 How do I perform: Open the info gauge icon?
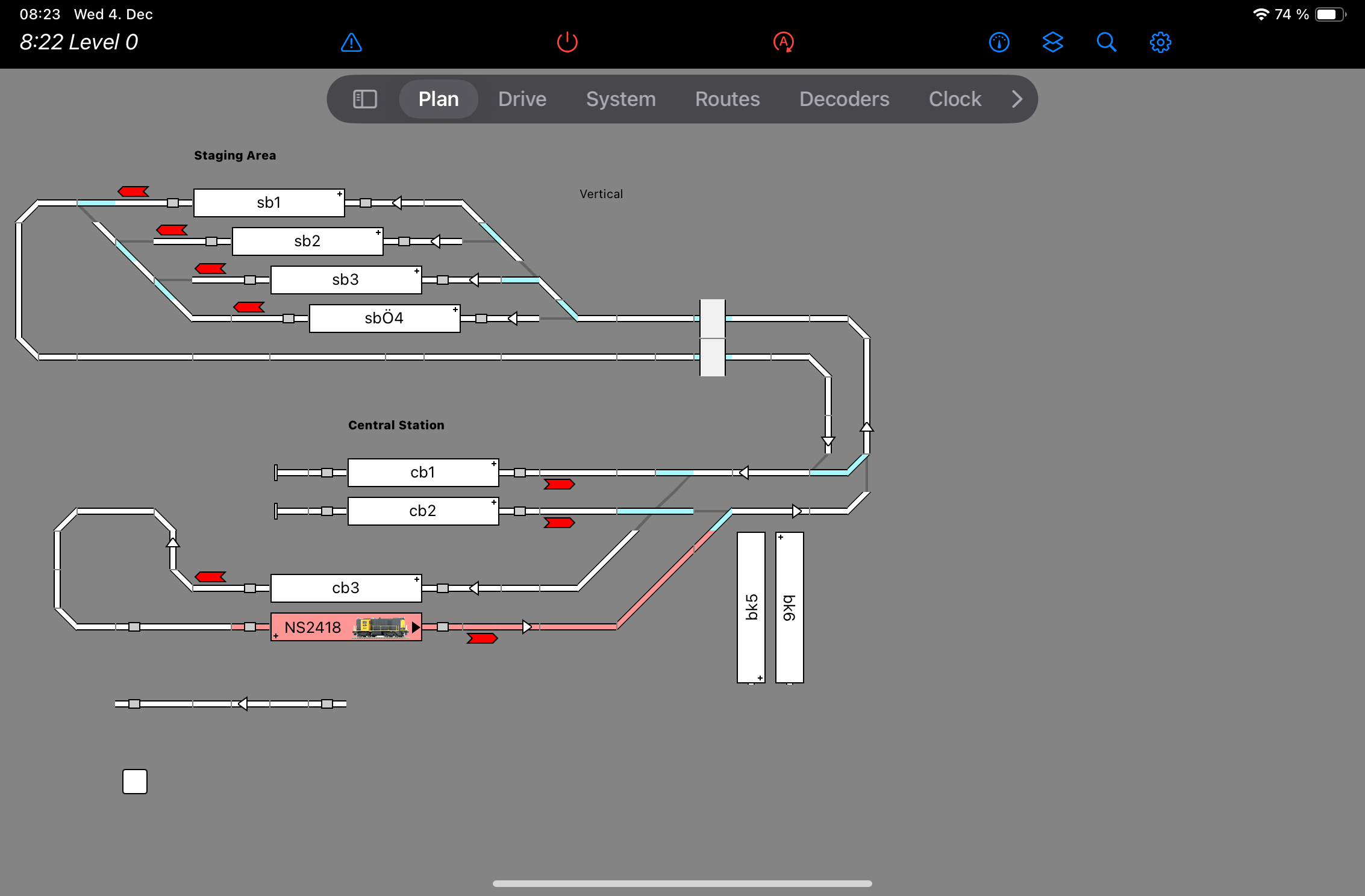coord(999,43)
